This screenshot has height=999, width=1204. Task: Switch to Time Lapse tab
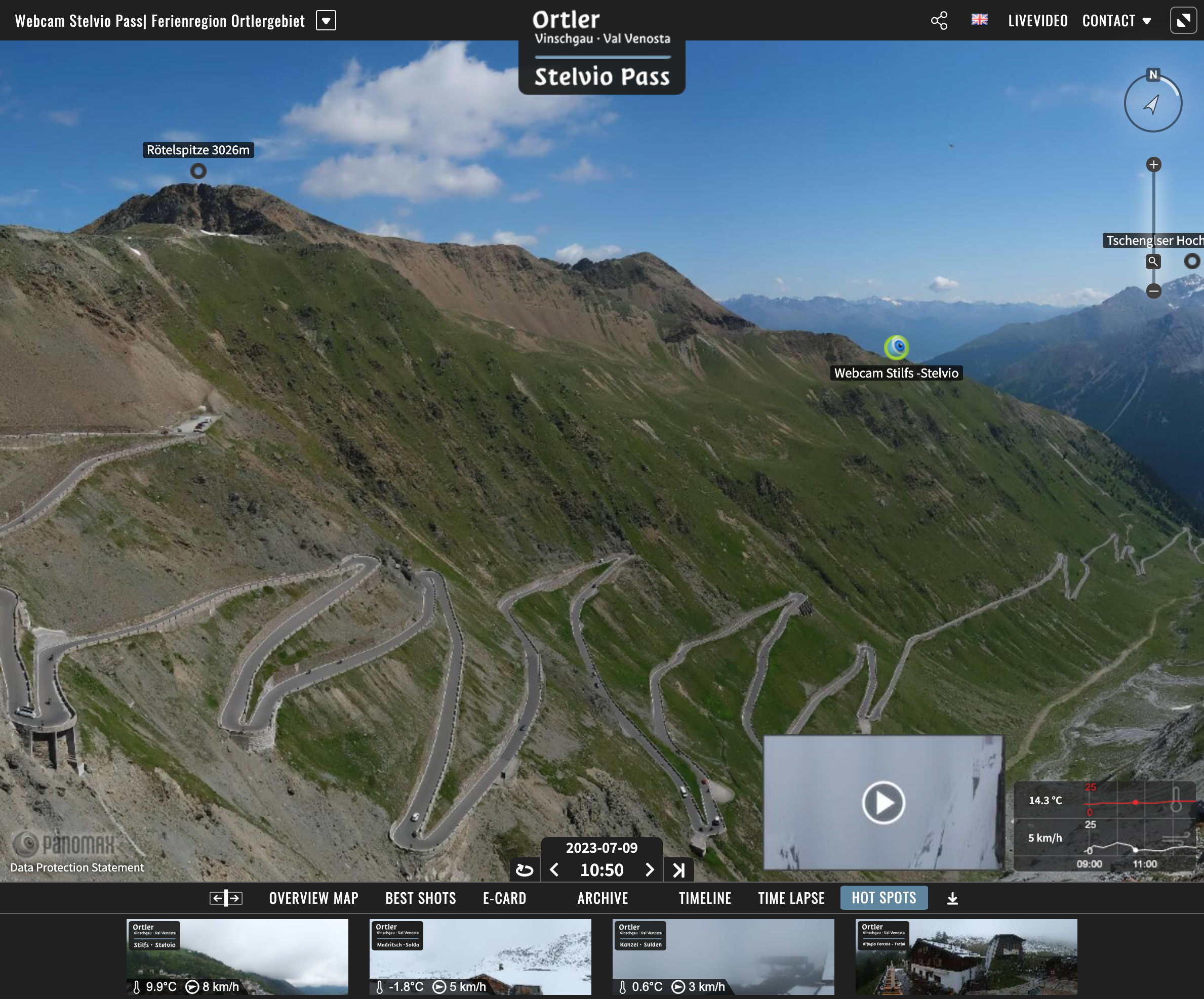pyautogui.click(x=791, y=898)
